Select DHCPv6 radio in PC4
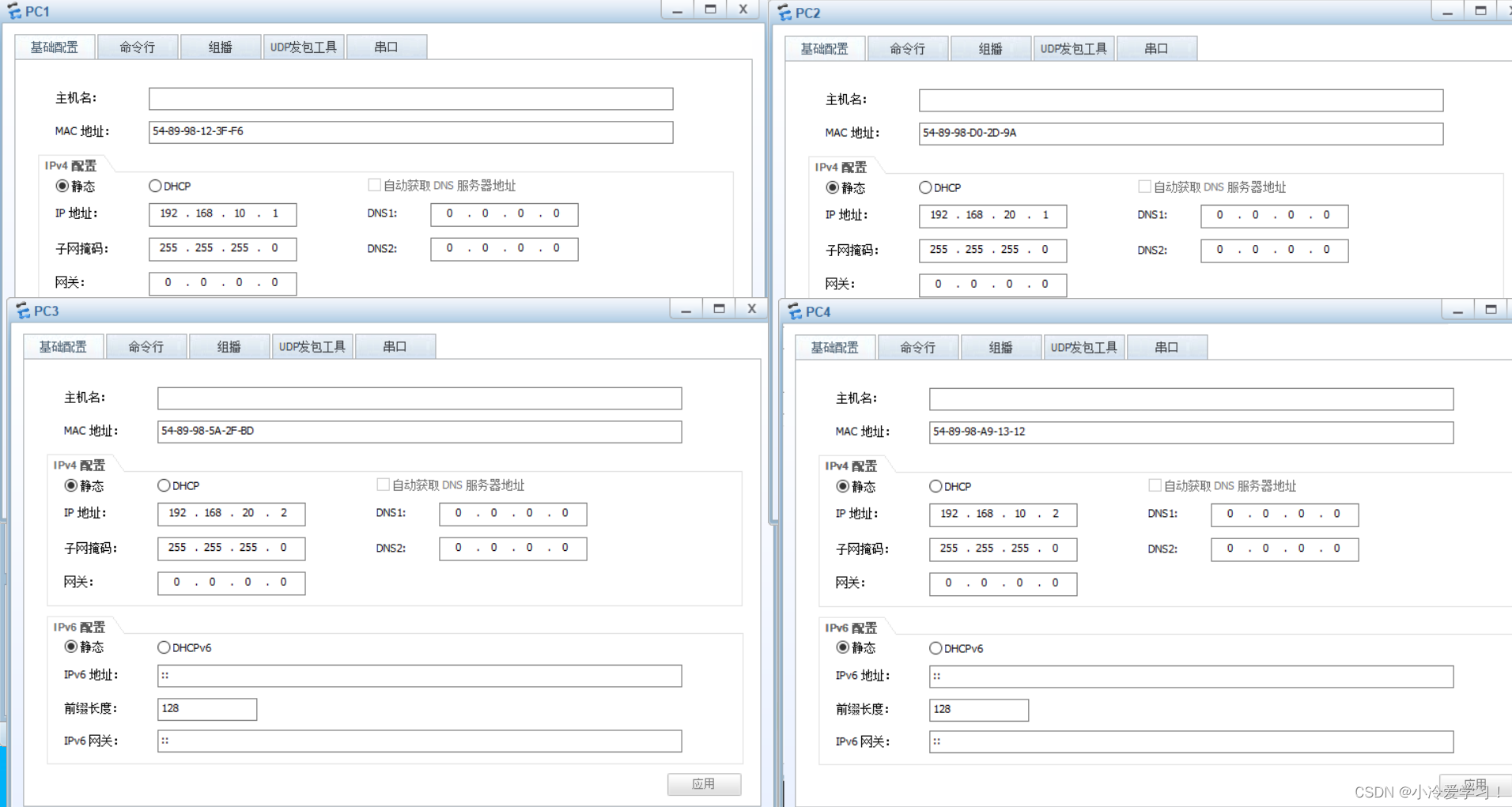 936,648
